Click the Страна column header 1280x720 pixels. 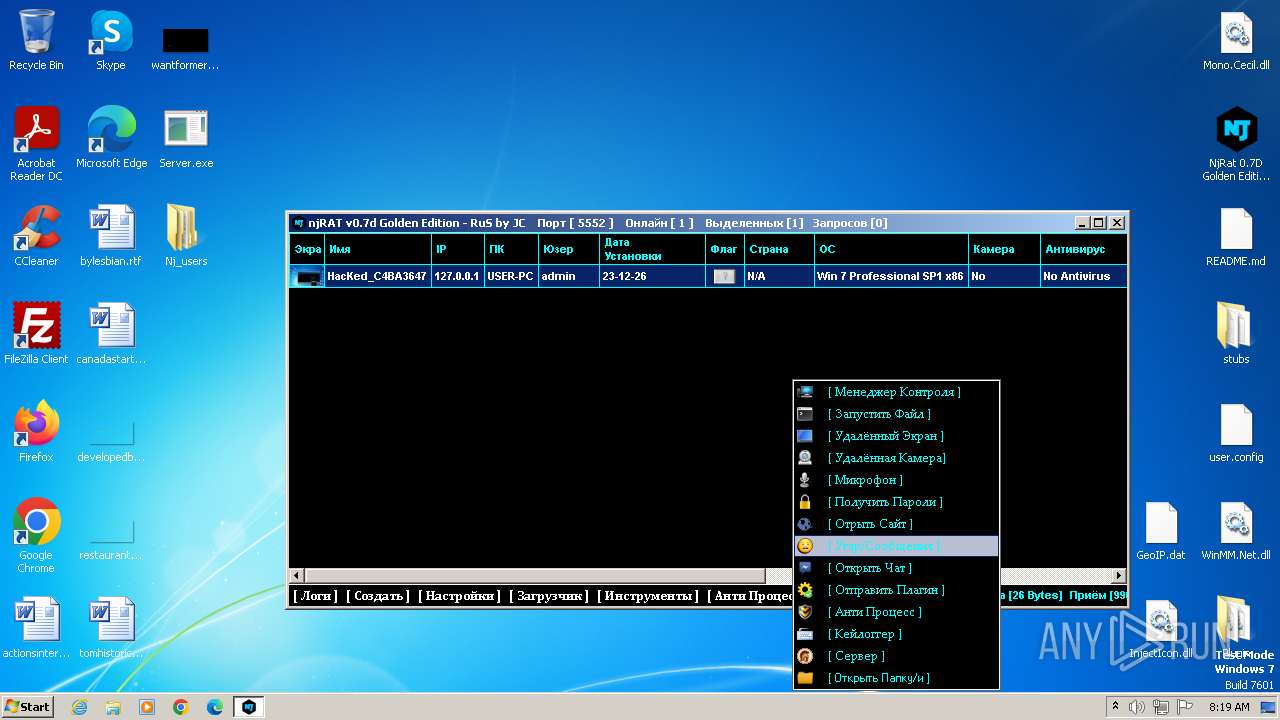tap(778, 249)
